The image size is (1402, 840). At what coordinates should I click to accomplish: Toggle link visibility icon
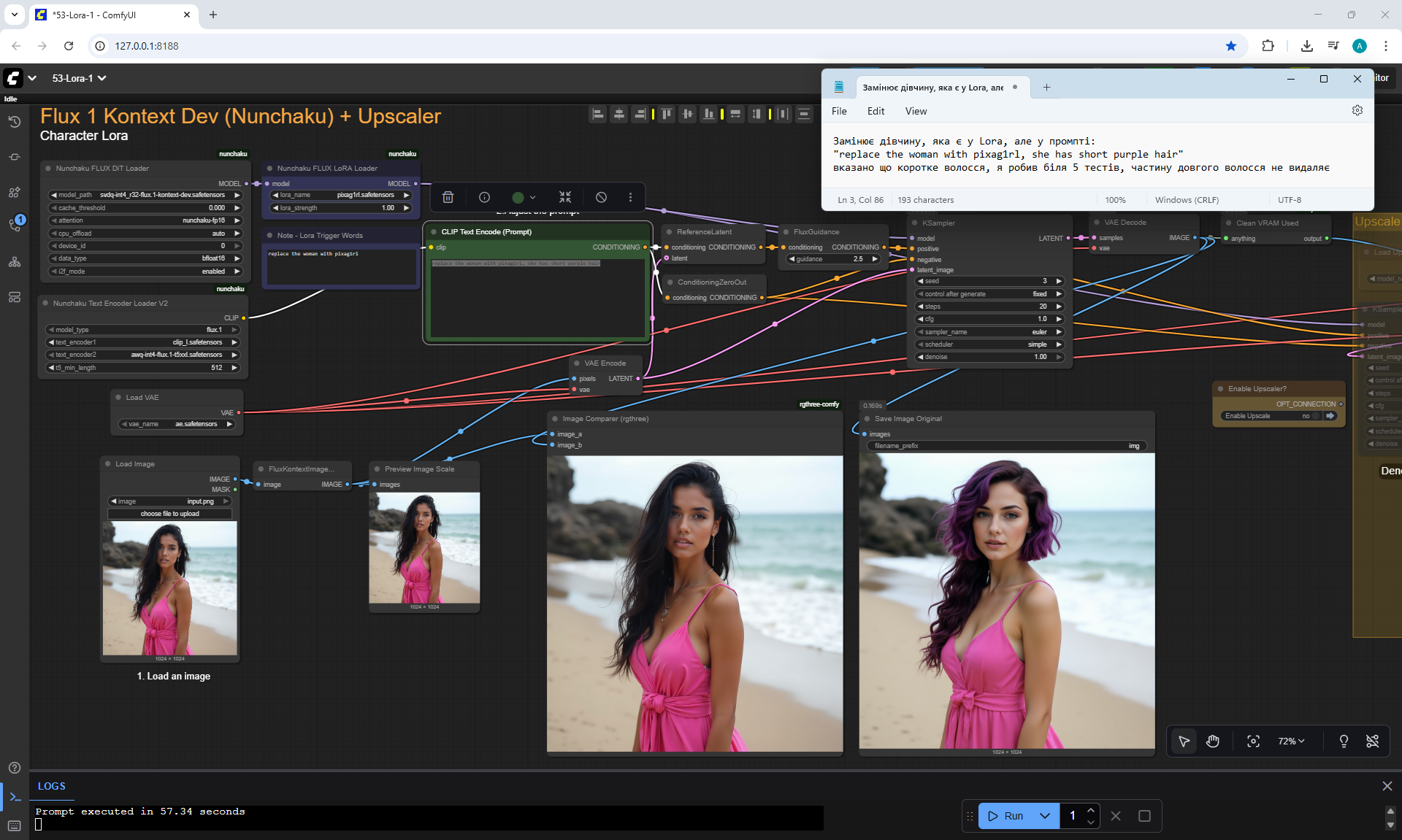click(x=1373, y=741)
